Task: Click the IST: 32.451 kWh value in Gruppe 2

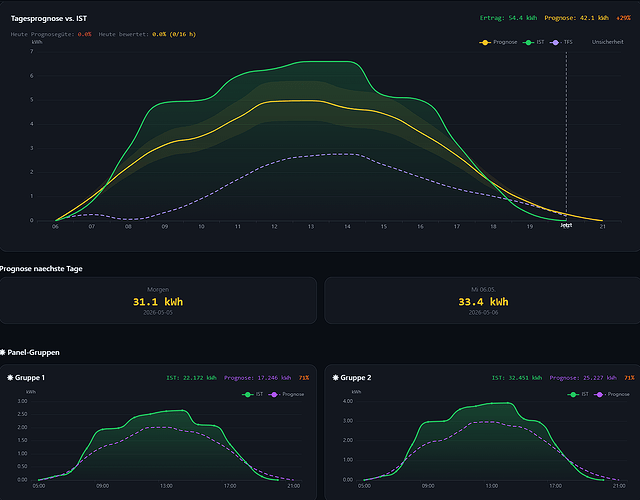Action: click(x=517, y=378)
